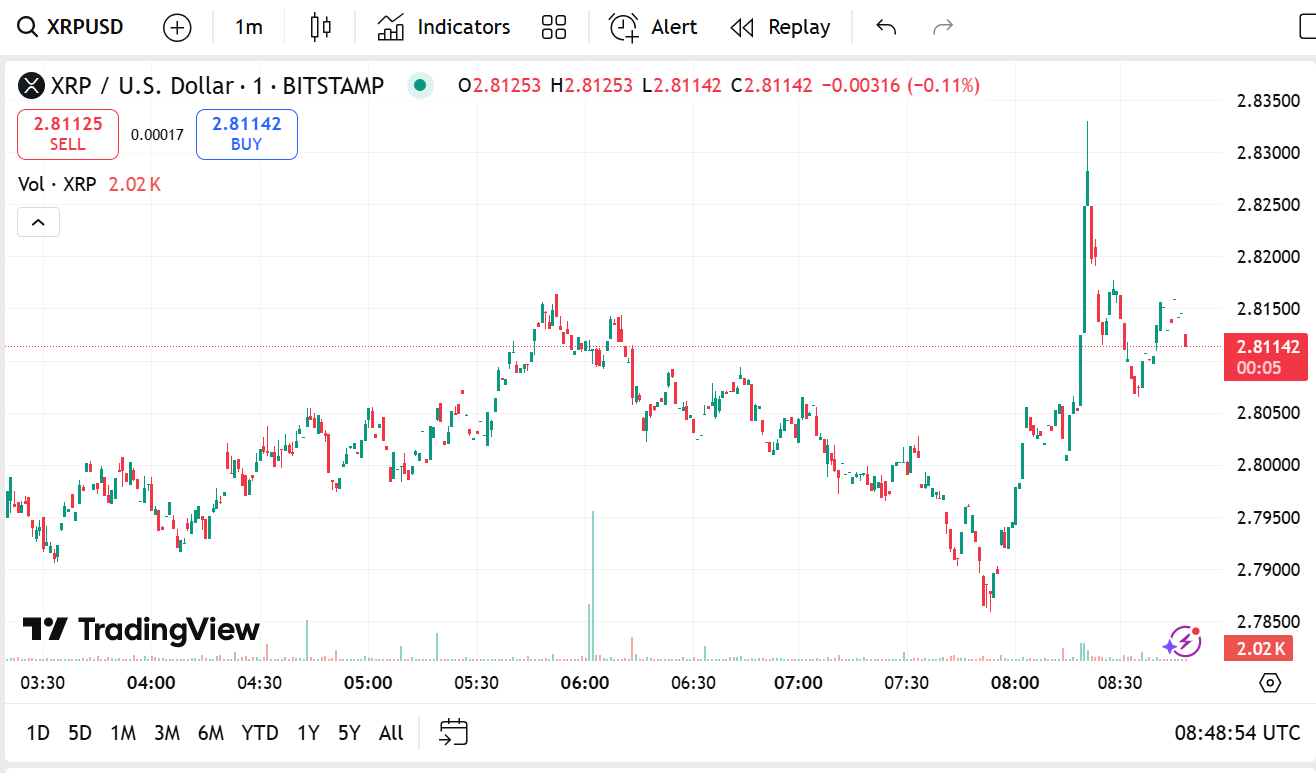This screenshot has height=773, width=1316.
Task: Click the search magnifier icon
Action: (x=28, y=27)
